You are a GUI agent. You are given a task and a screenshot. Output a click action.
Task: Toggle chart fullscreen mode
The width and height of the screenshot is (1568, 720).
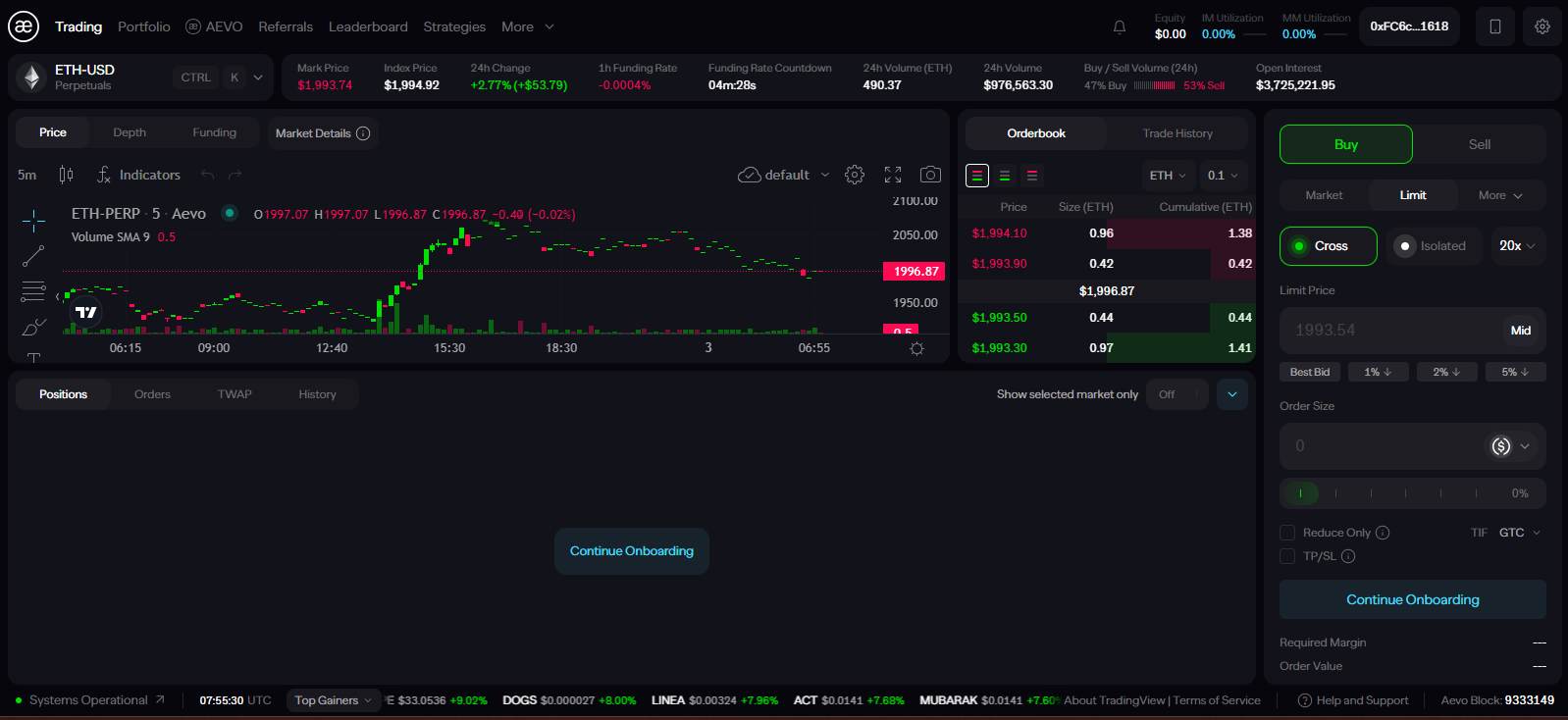tap(893, 175)
